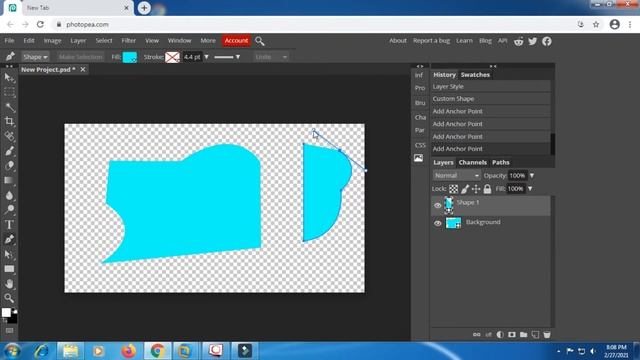
Task: Open the Twitter link icon
Action: (533, 41)
